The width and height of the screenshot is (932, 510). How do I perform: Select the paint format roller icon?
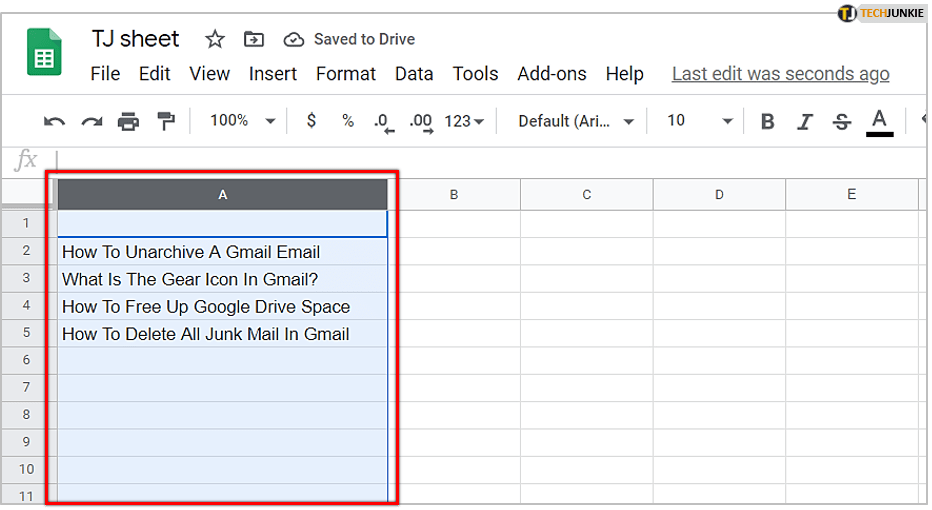click(165, 122)
